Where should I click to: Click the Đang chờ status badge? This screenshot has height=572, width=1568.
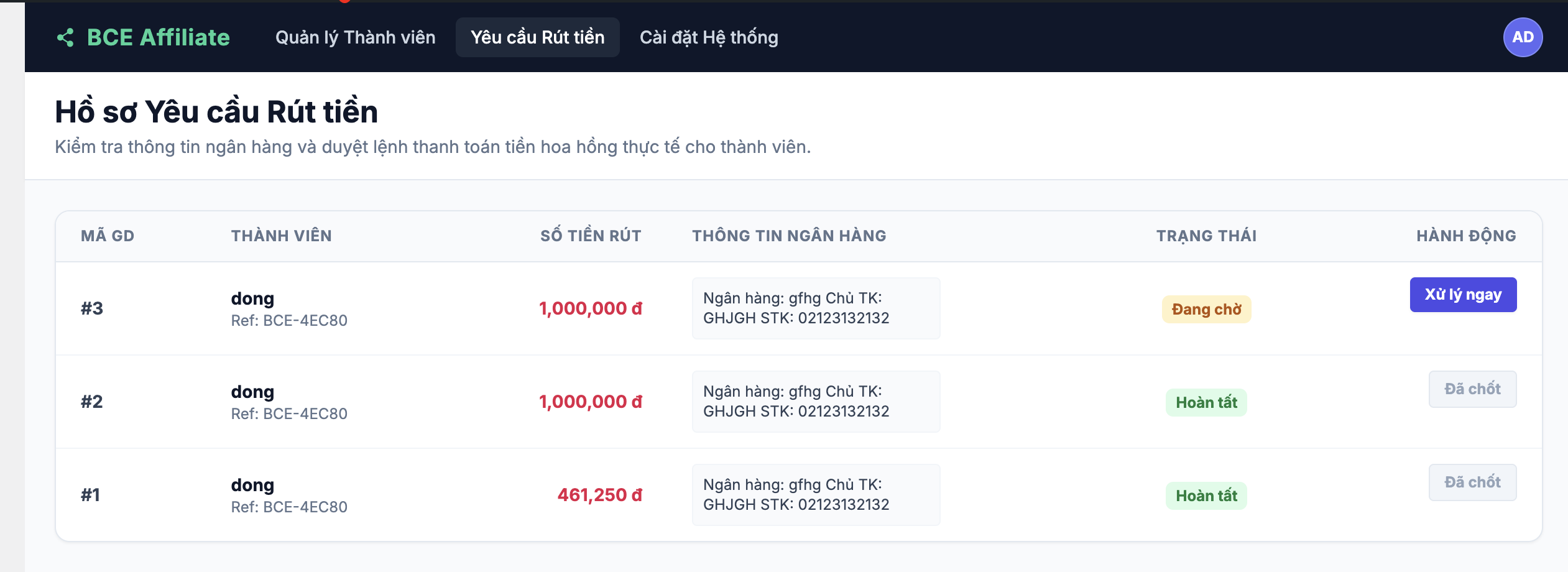pyautogui.click(x=1206, y=309)
